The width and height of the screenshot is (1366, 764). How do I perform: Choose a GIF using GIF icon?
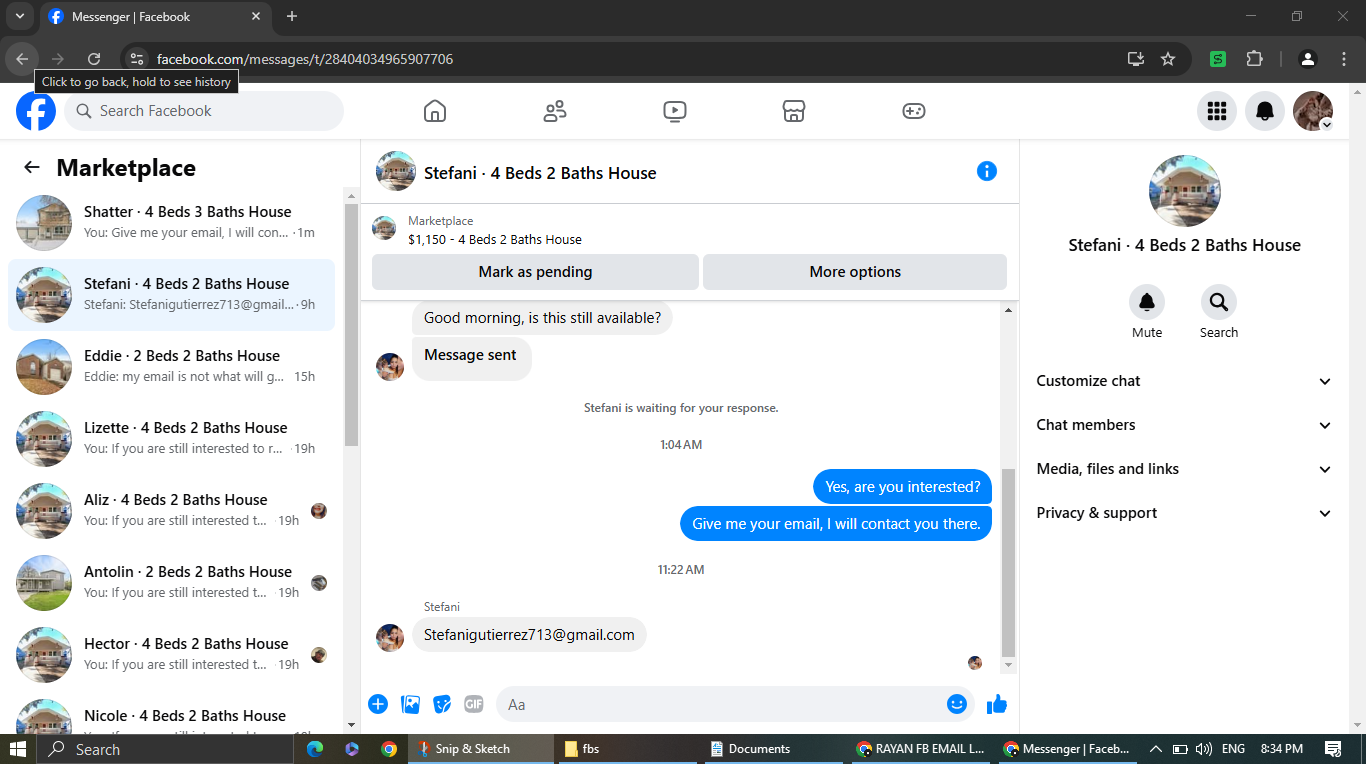click(474, 704)
